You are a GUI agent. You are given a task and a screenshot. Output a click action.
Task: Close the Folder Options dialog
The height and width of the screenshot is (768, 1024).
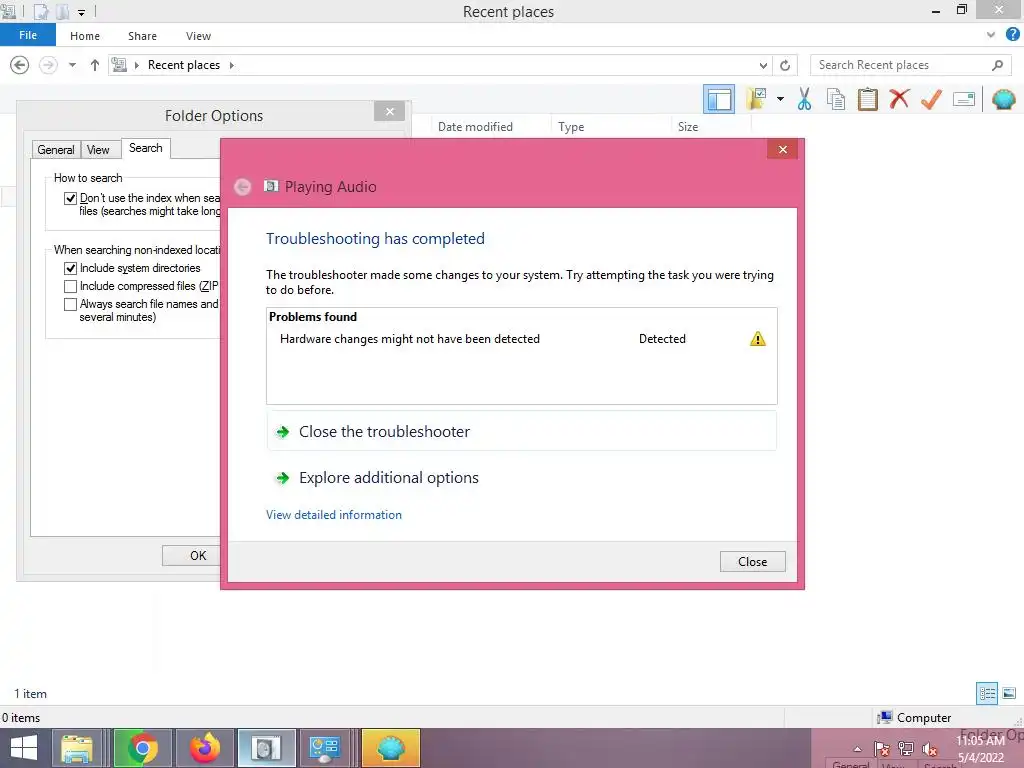click(x=390, y=112)
